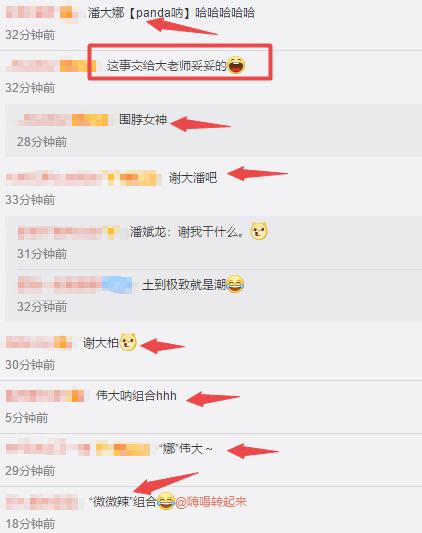Click the crying-laugh emoji after 土到极致就是潮
Viewport: 422px width, 533px height.
click(235, 284)
